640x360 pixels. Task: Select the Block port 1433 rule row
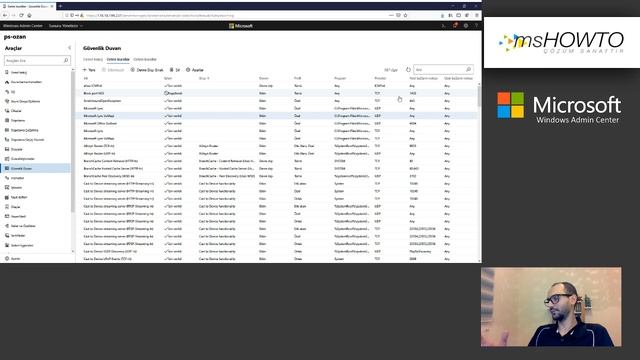coord(276,93)
